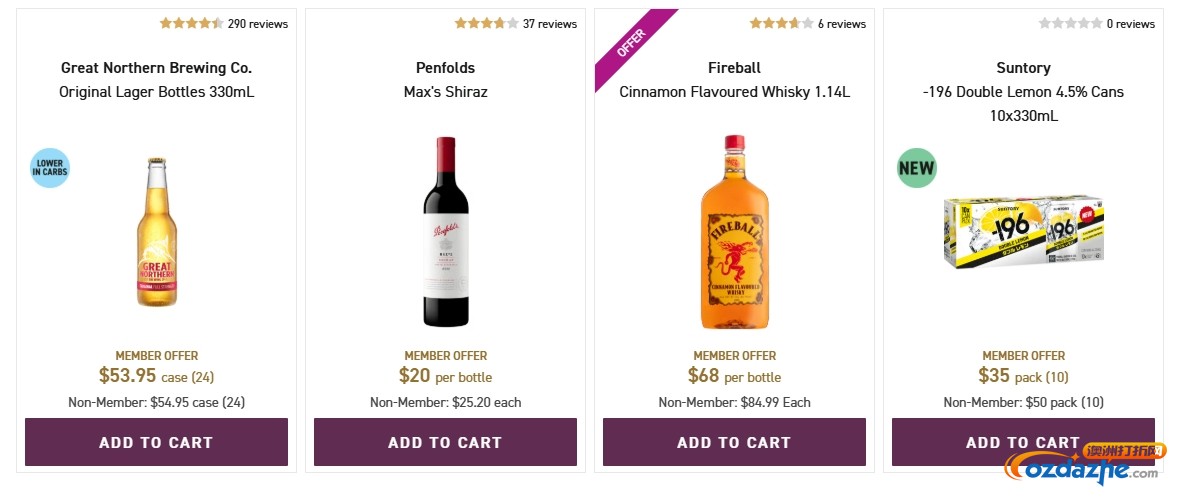Open Penfolds Max's Shiraz product title
Image resolution: width=1189 pixels, height=498 pixels.
pyautogui.click(x=445, y=92)
